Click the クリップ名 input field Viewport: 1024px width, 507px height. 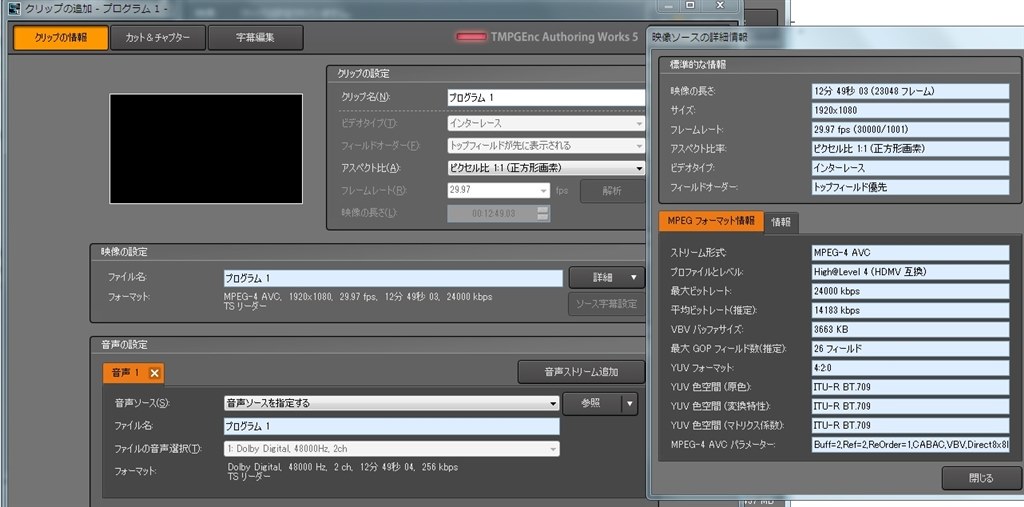[x=547, y=97]
